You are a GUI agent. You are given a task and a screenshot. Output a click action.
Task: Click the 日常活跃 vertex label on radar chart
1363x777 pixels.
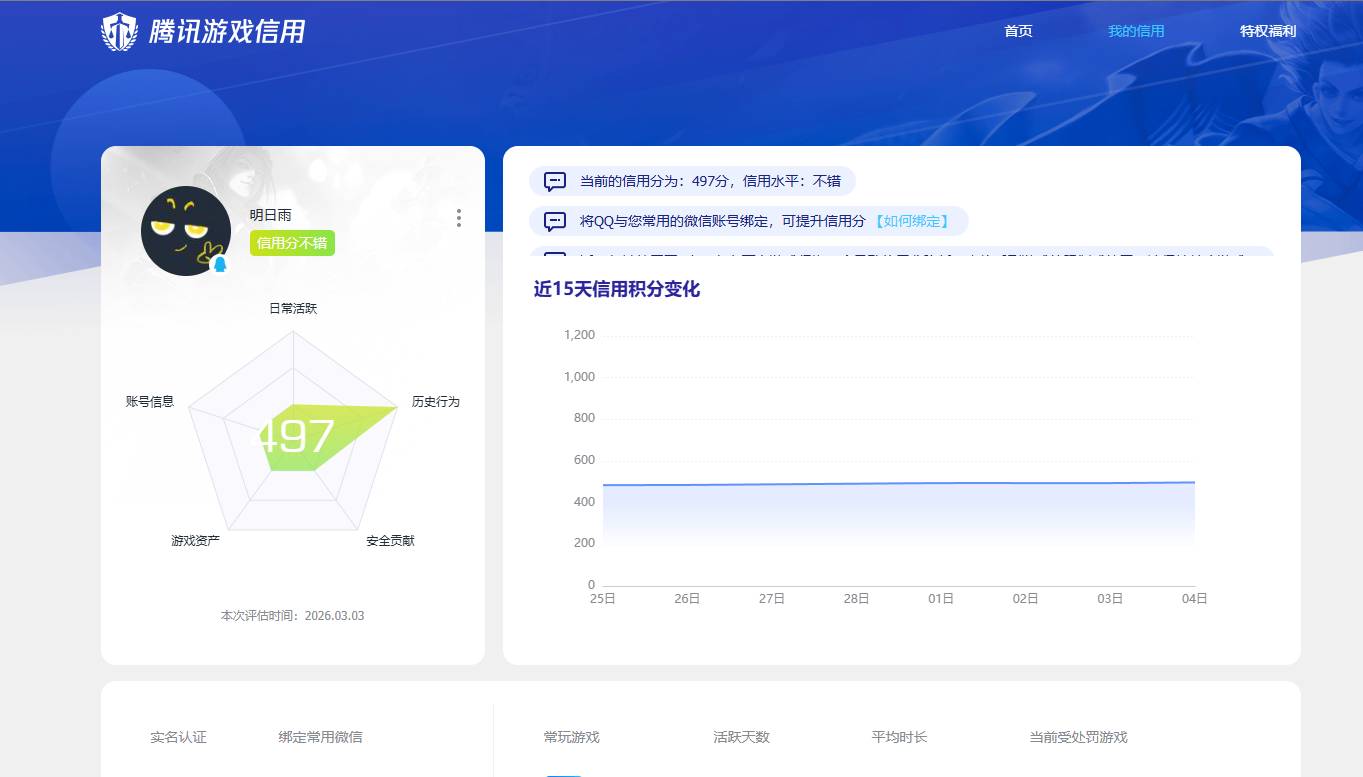pyautogui.click(x=293, y=308)
